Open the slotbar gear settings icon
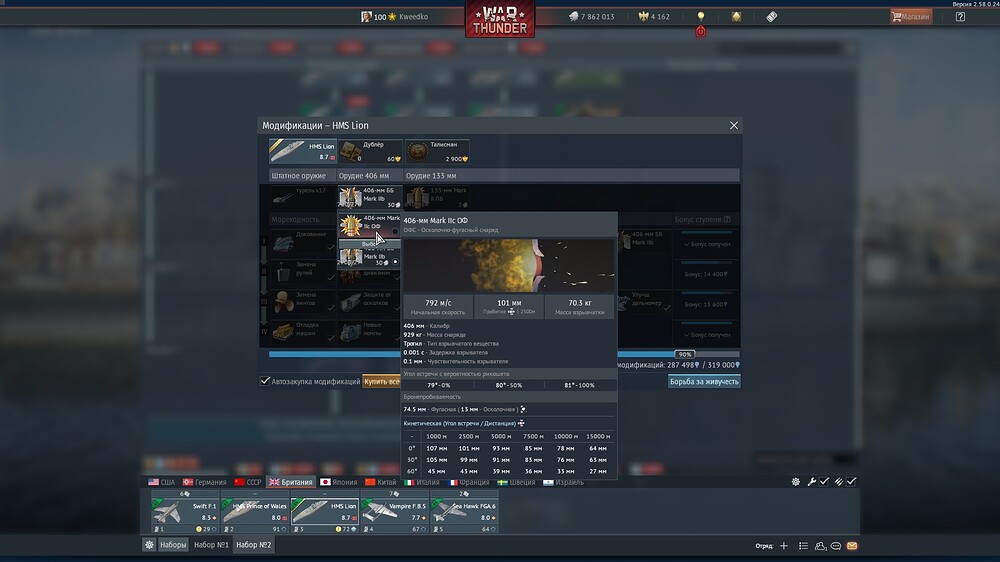The height and width of the screenshot is (562, 1000). click(795, 482)
